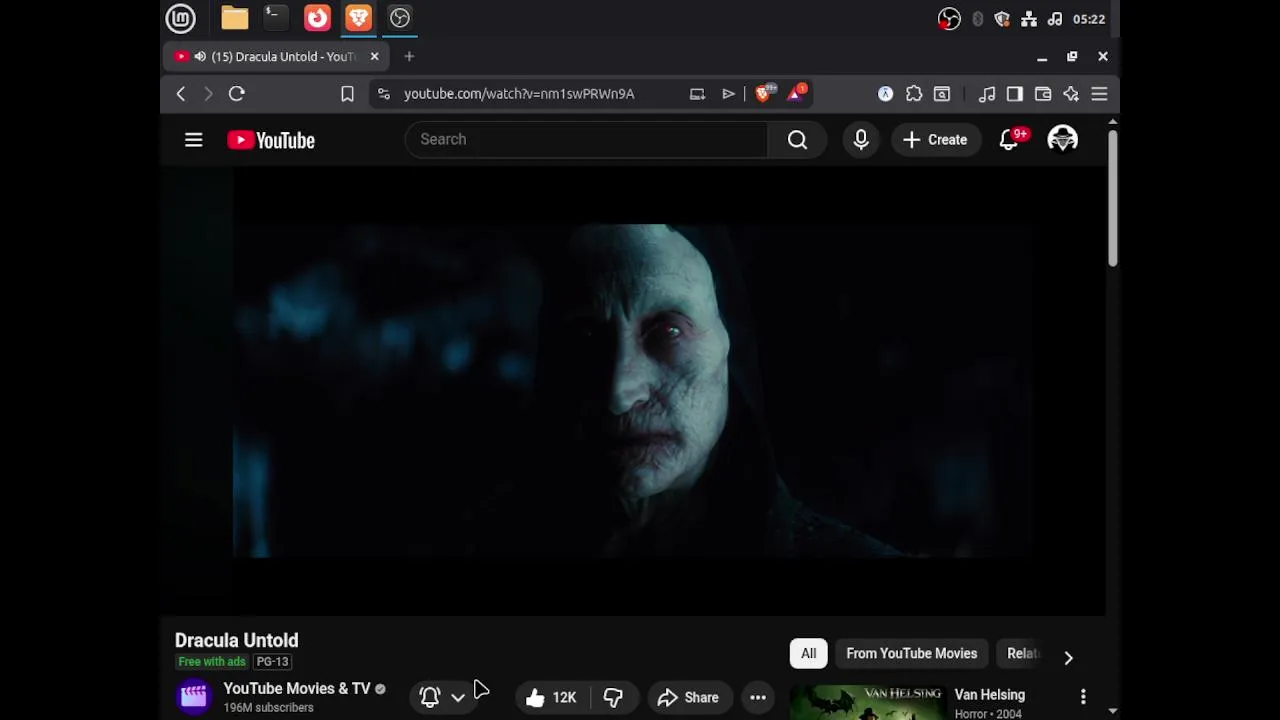This screenshot has width=1280, height=720.
Task: Select the Dracula Untold browser tab
Action: point(277,57)
